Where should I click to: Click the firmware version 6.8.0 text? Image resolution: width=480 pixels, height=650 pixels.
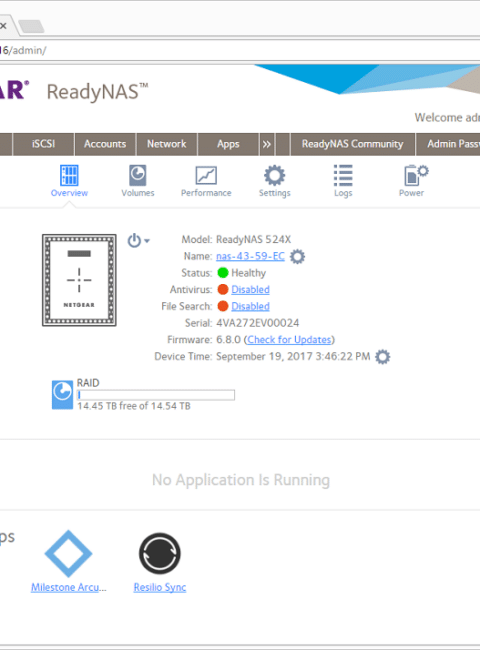click(x=228, y=340)
